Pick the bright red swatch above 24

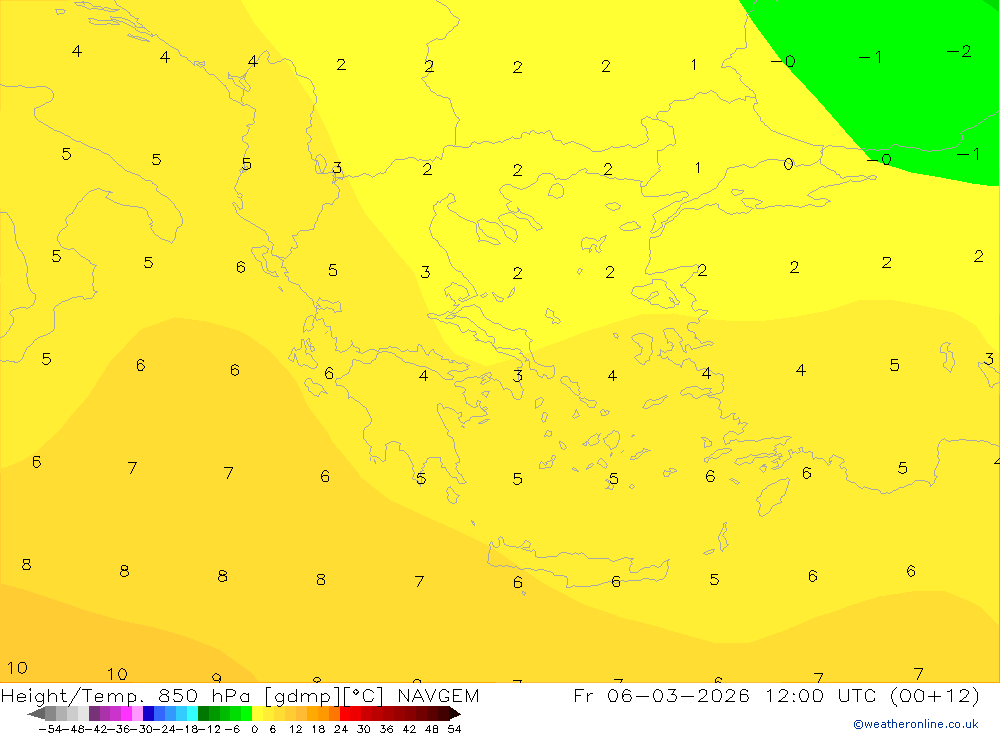tap(345, 714)
